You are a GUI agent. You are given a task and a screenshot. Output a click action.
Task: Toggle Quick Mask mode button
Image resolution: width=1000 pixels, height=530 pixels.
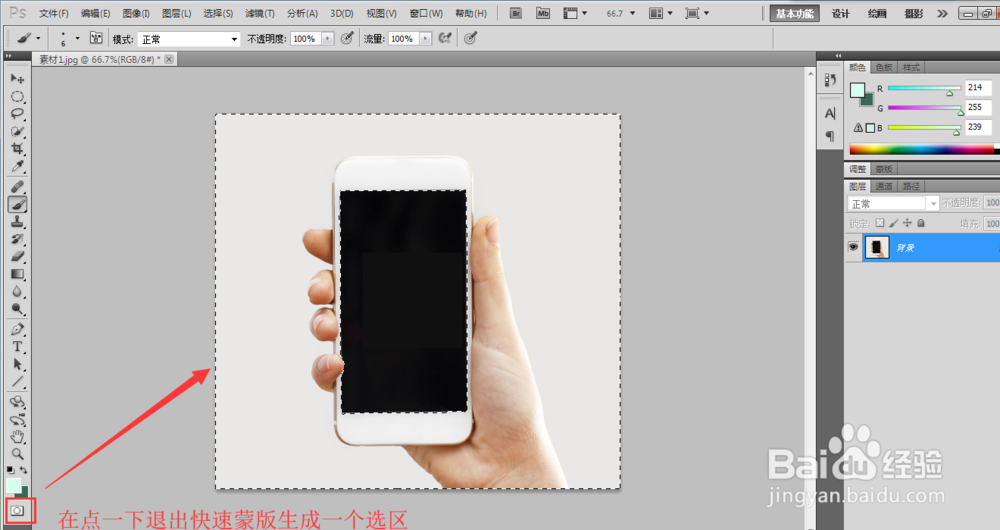click(17, 511)
